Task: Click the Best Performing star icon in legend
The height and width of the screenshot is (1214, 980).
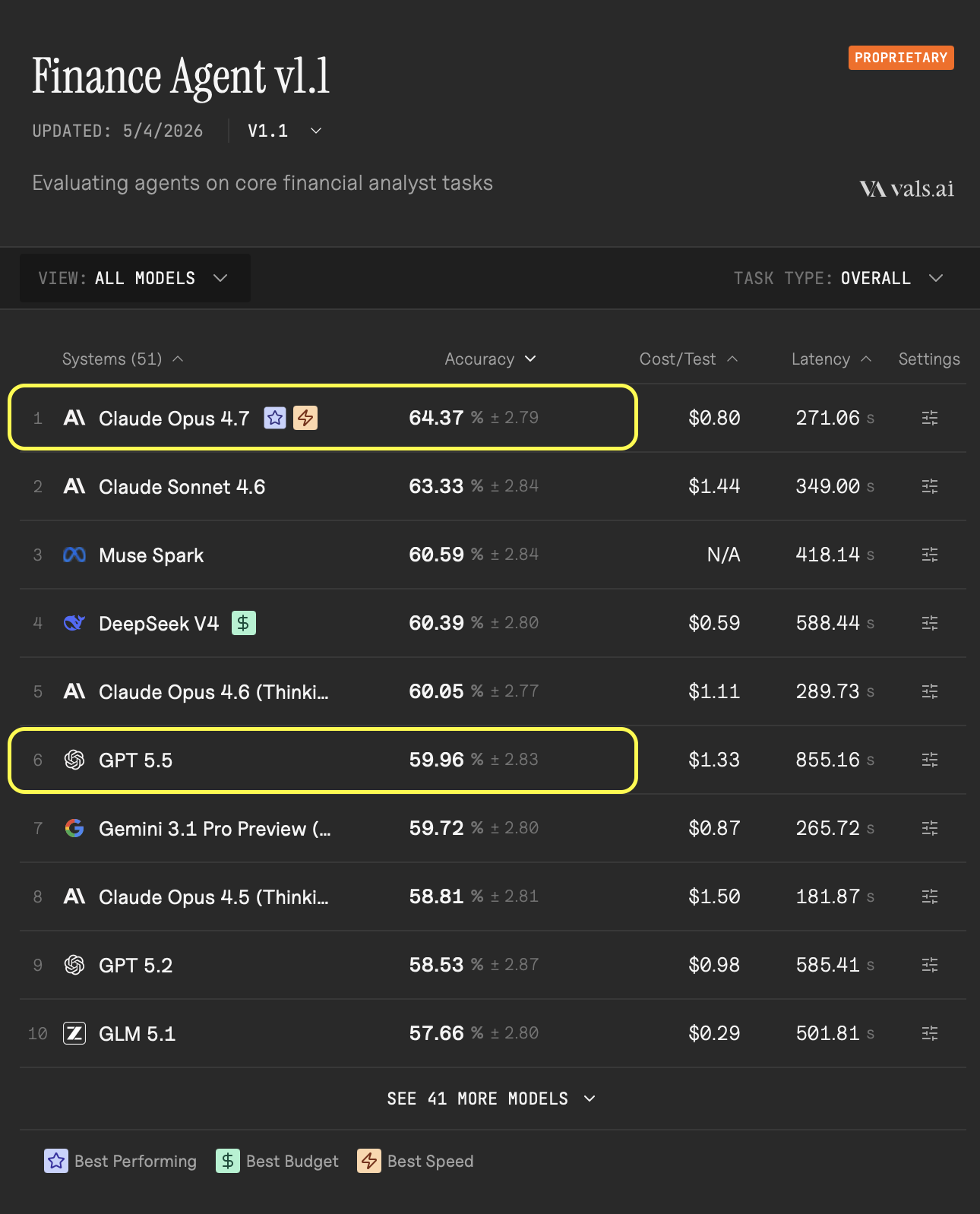Action: coord(56,1161)
